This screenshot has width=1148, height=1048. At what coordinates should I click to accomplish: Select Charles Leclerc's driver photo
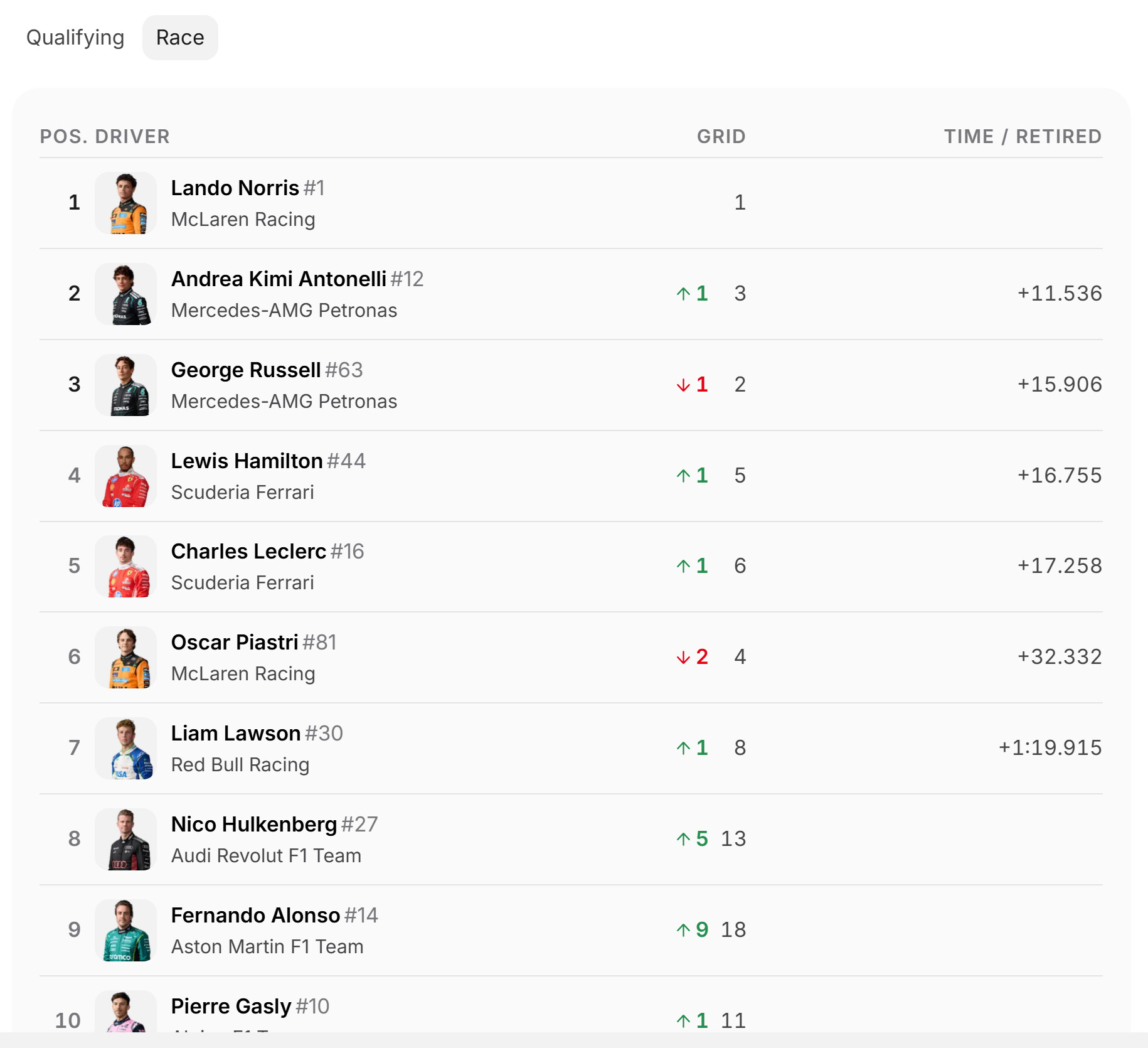click(125, 567)
